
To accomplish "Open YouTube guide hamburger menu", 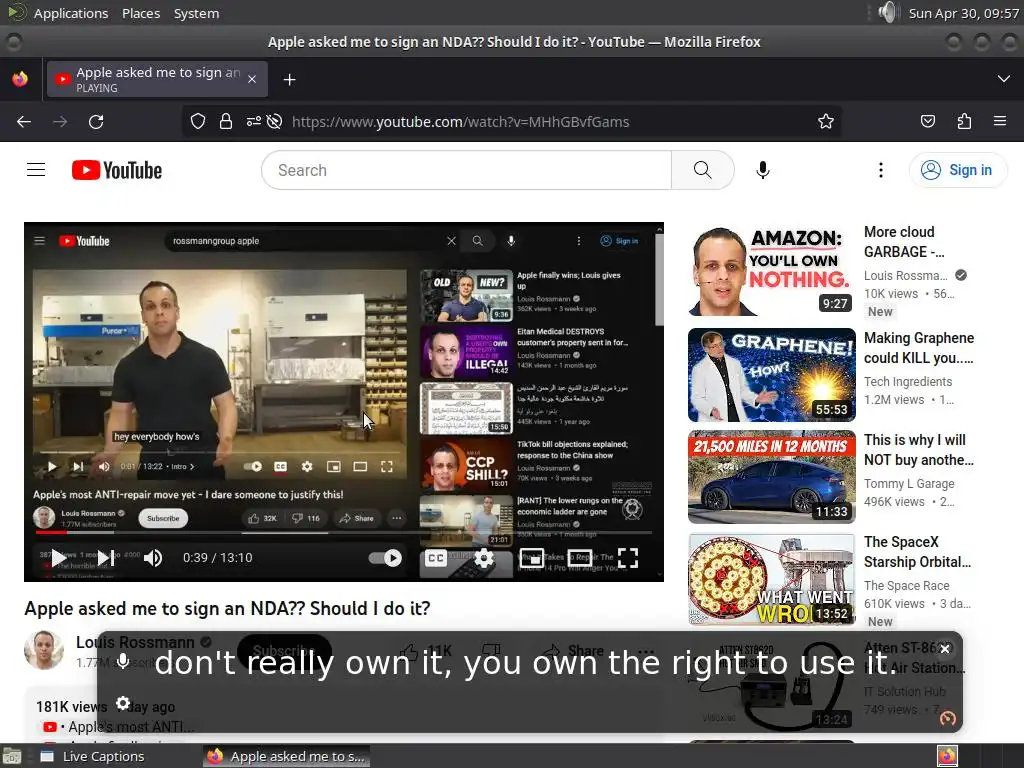I will click(x=36, y=170).
